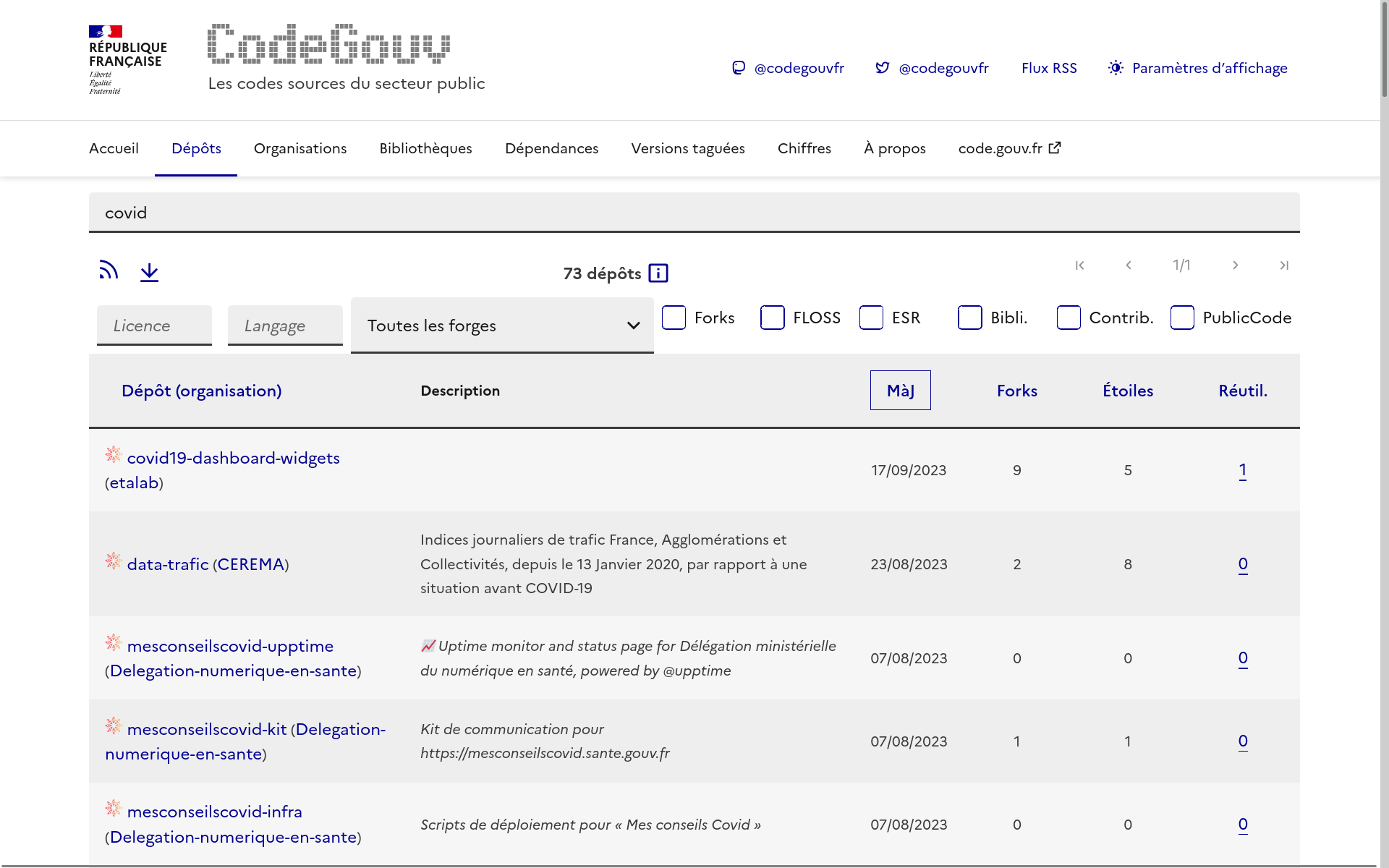1389x868 pixels.
Task: Open Versions taguées tab
Action: tap(688, 148)
